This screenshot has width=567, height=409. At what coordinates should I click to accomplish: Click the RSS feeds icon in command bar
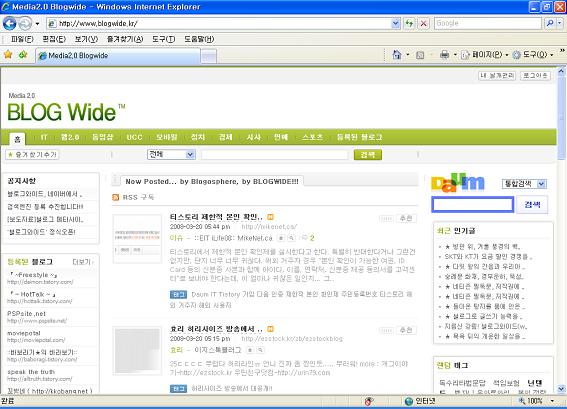click(420, 55)
